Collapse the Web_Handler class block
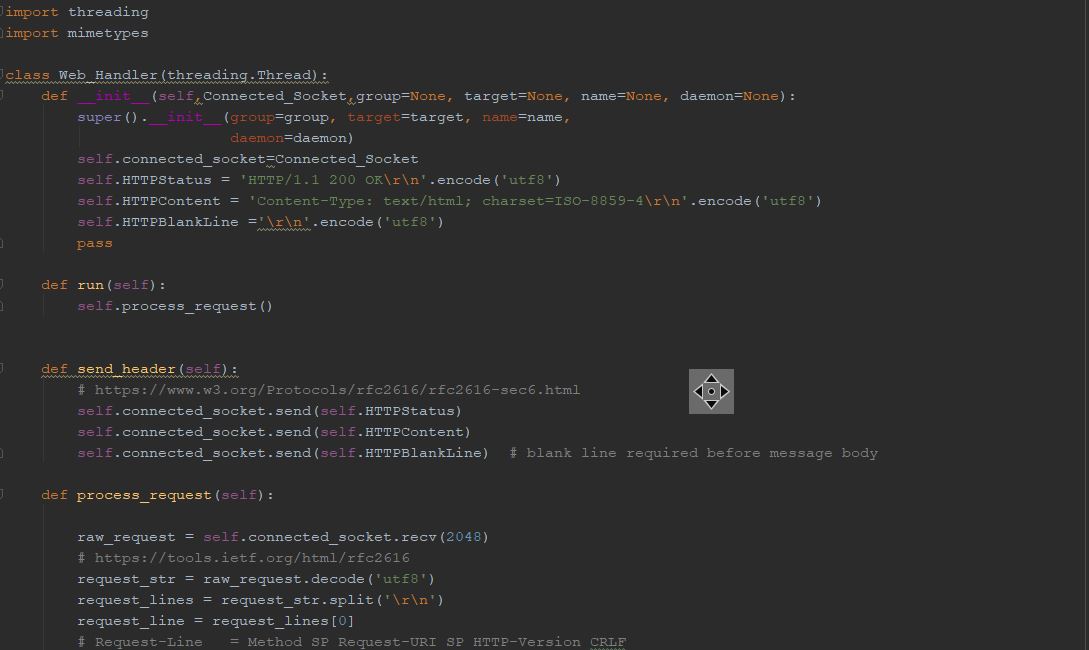The height and width of the screenshot is (650, 1089). [x=4, y=75]
